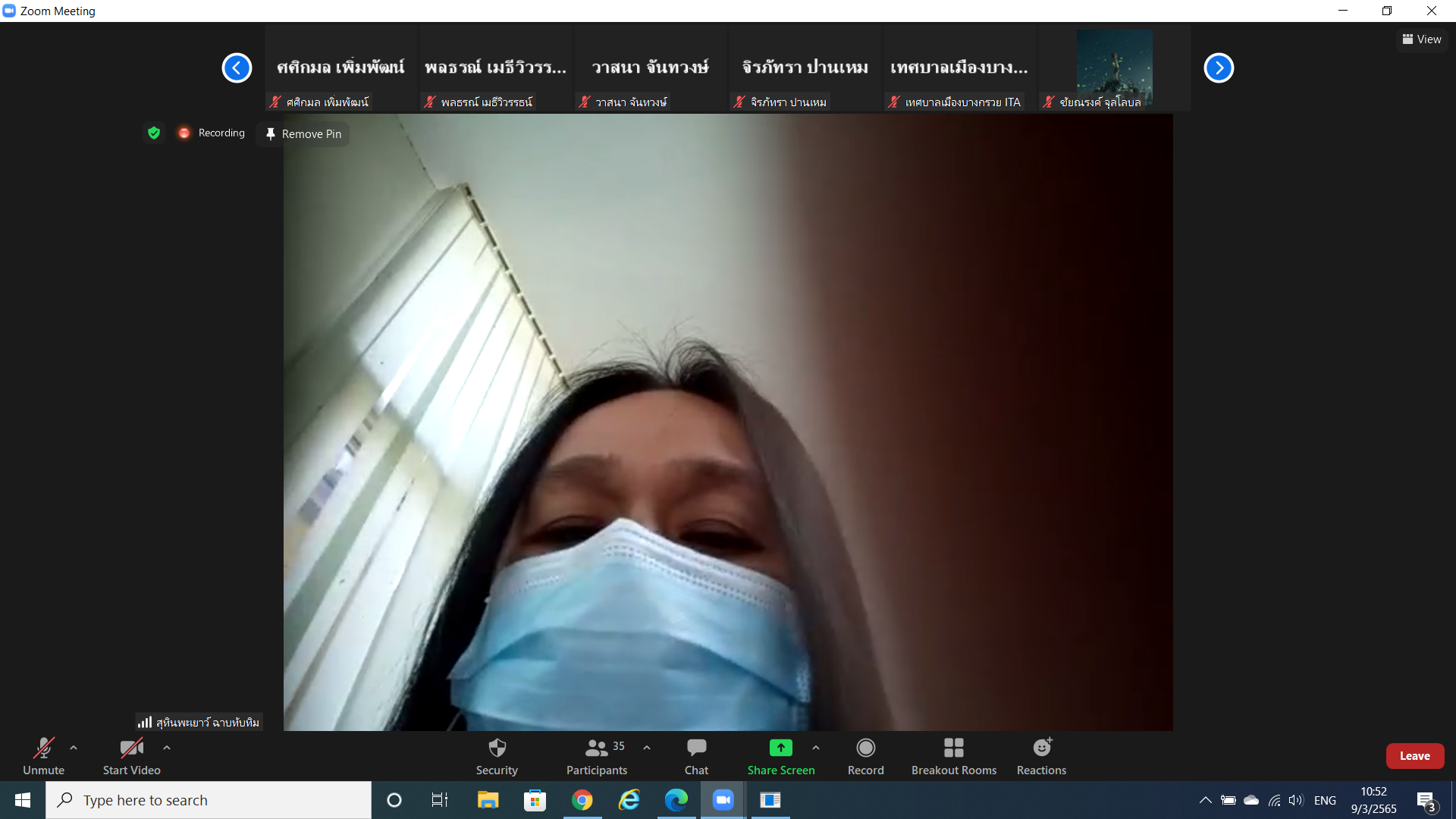
Task: Minimize the Zoom Meeting window
Action: click(1343, 11)
